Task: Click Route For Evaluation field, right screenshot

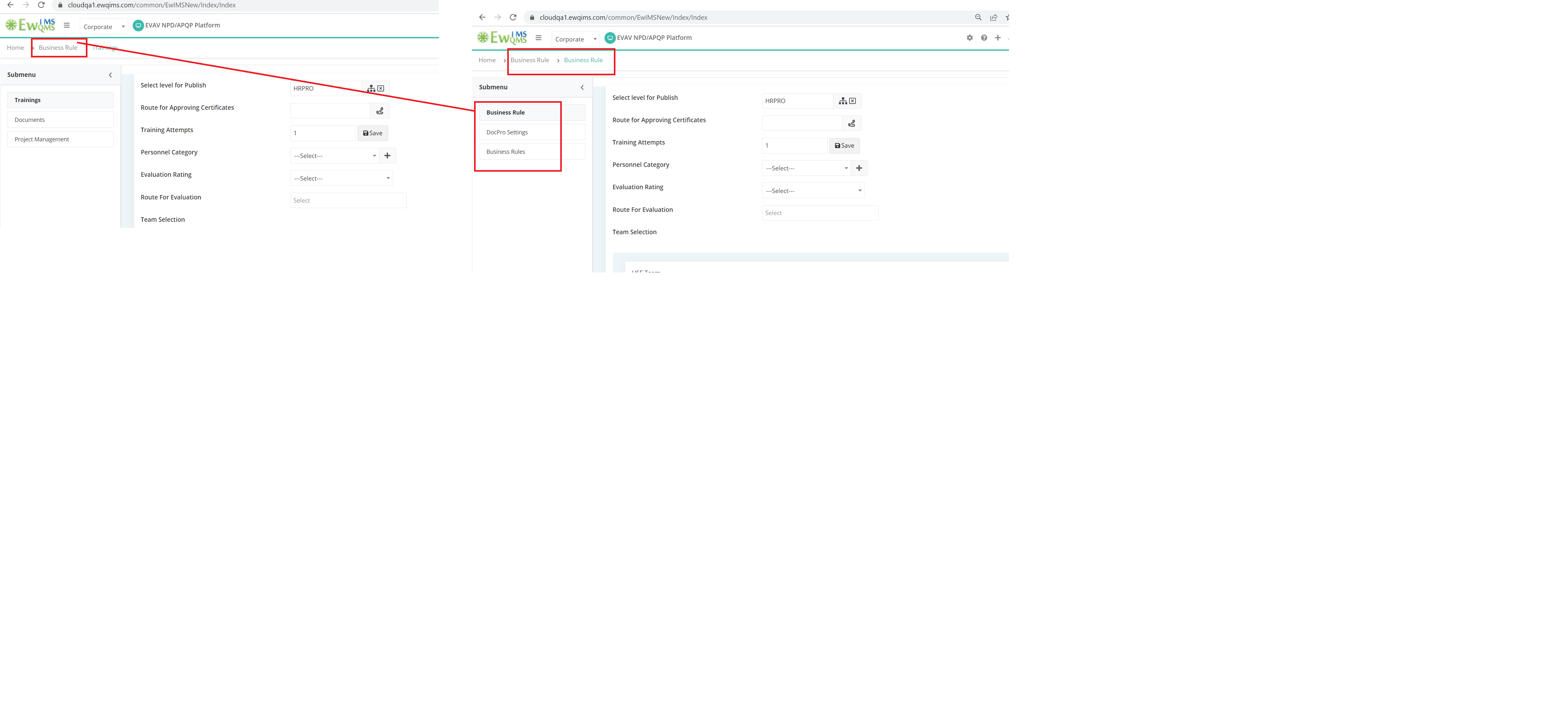Action: click(820, 213)
